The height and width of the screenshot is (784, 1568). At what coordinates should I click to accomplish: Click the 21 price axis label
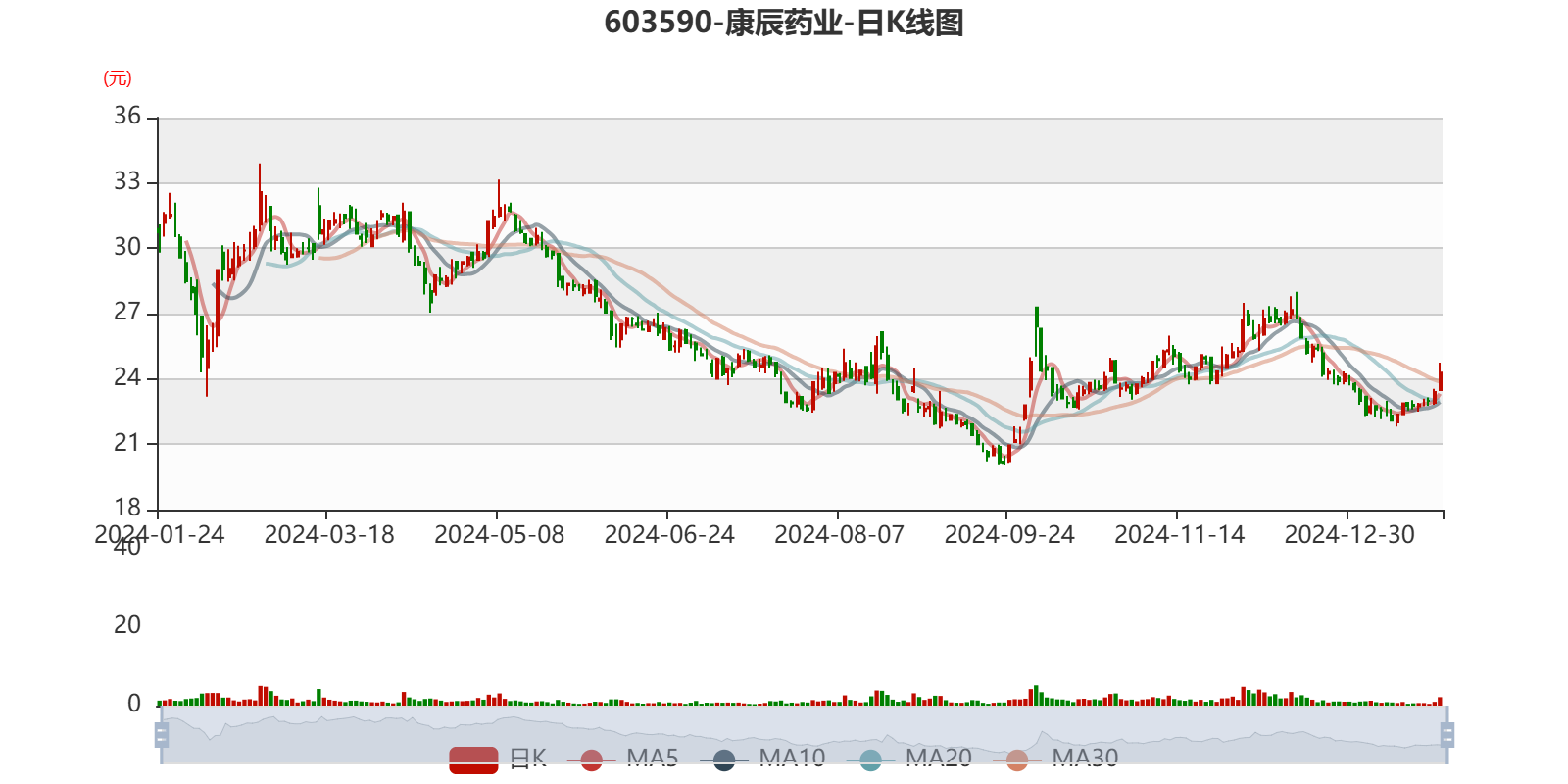[x=127, y=443]
